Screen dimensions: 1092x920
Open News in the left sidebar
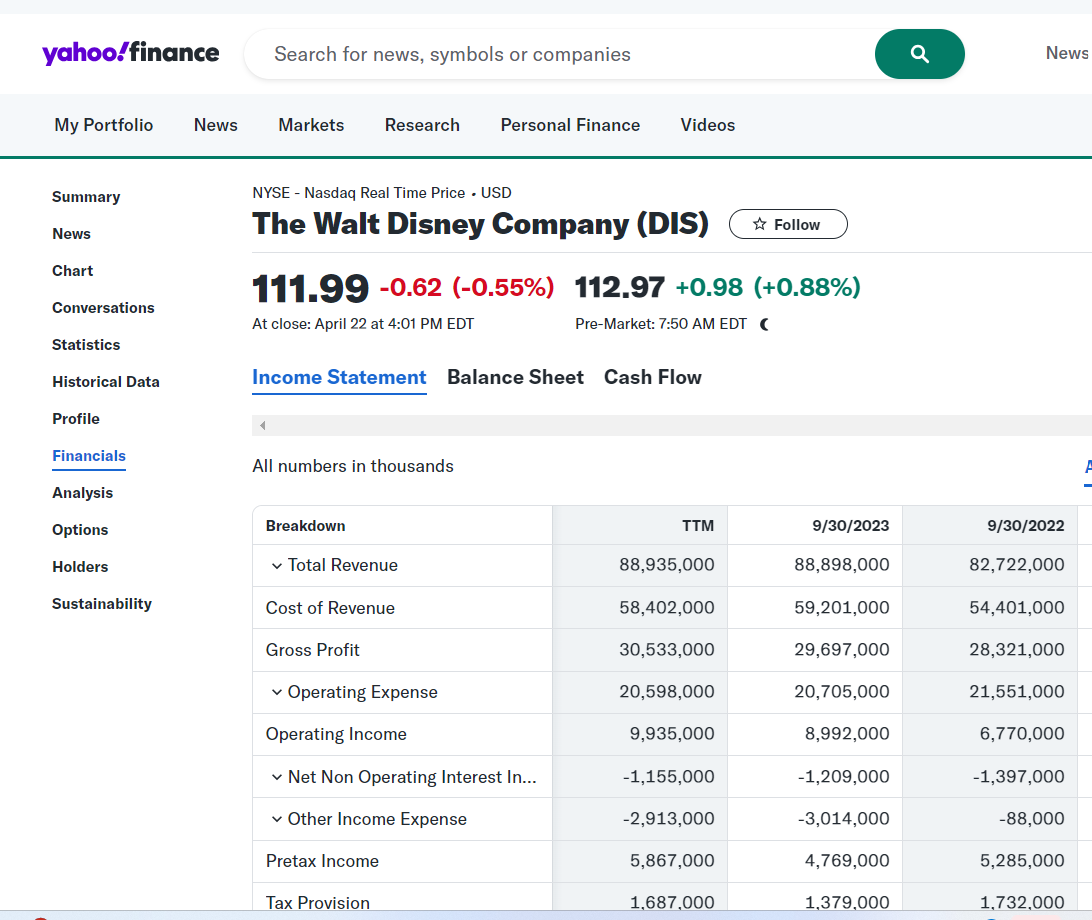tap(72, 234)
